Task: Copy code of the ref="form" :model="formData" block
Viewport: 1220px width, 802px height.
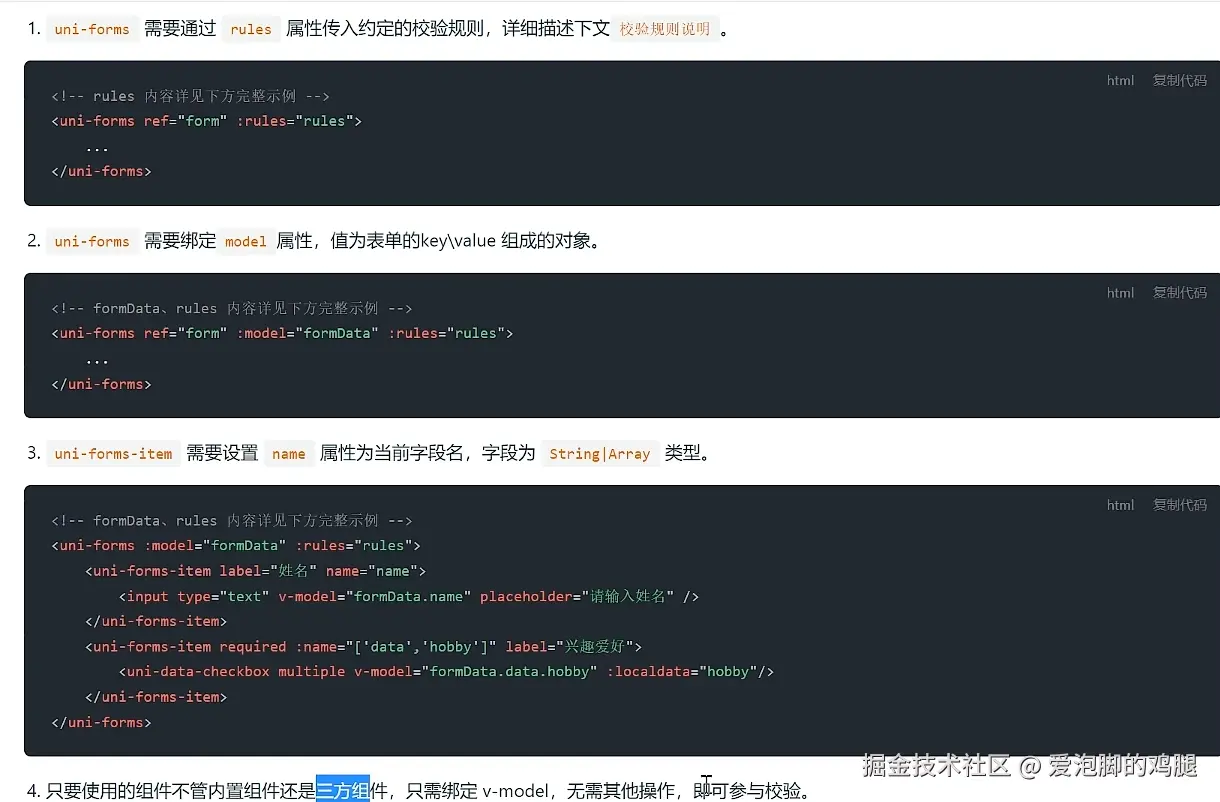Action: pyautogui.click(x=1180, y=293)
